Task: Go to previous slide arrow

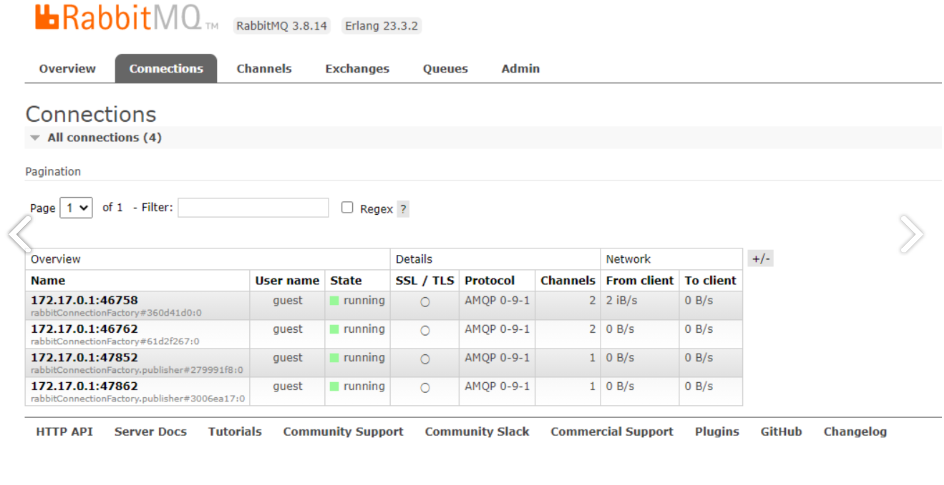Action: click(x=20, y=233)
